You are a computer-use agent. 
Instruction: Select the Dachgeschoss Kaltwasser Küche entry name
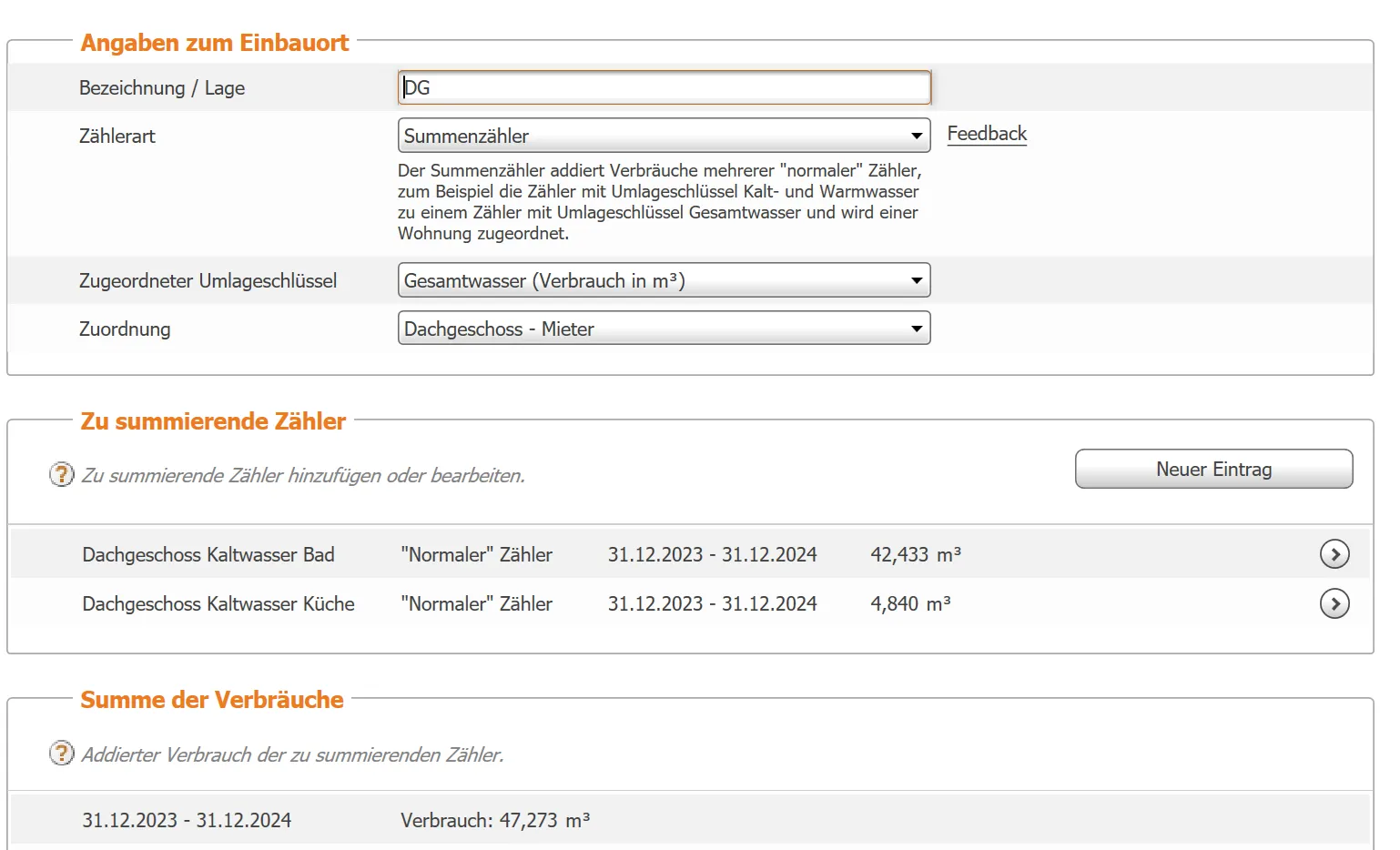point(218,604)
